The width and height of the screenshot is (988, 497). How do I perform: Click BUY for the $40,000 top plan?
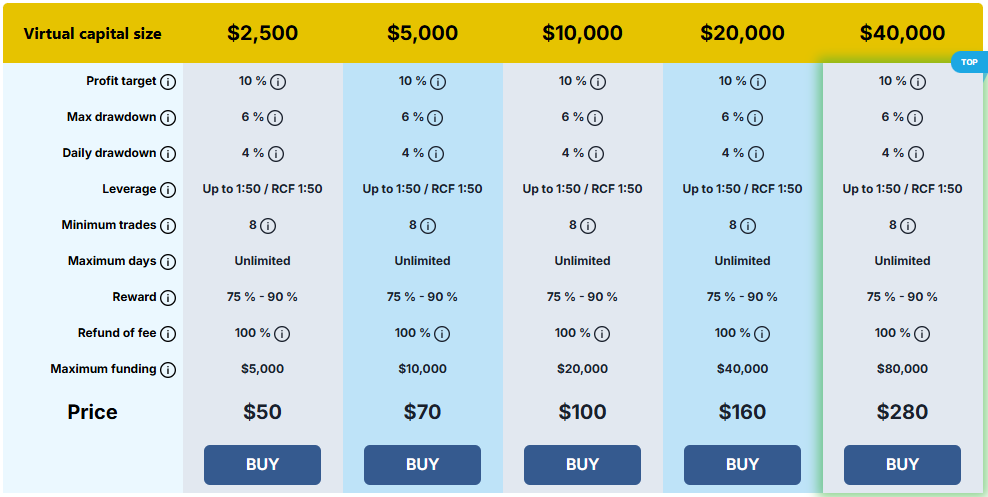(902, 465)
